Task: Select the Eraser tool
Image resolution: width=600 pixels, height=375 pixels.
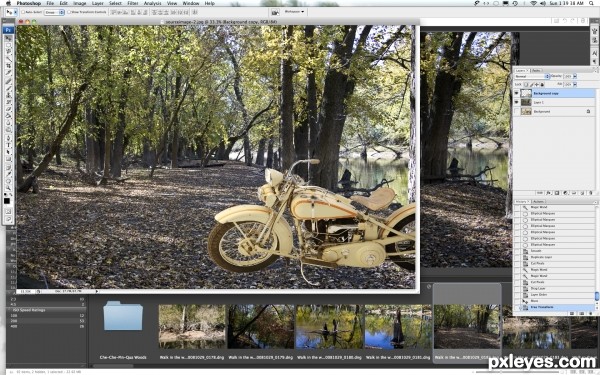Action: point(8,109)
